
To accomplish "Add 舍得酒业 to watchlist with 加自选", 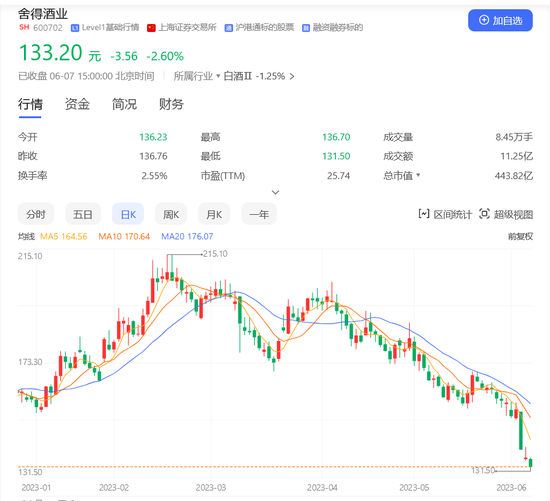I will (x=500, y=20).
